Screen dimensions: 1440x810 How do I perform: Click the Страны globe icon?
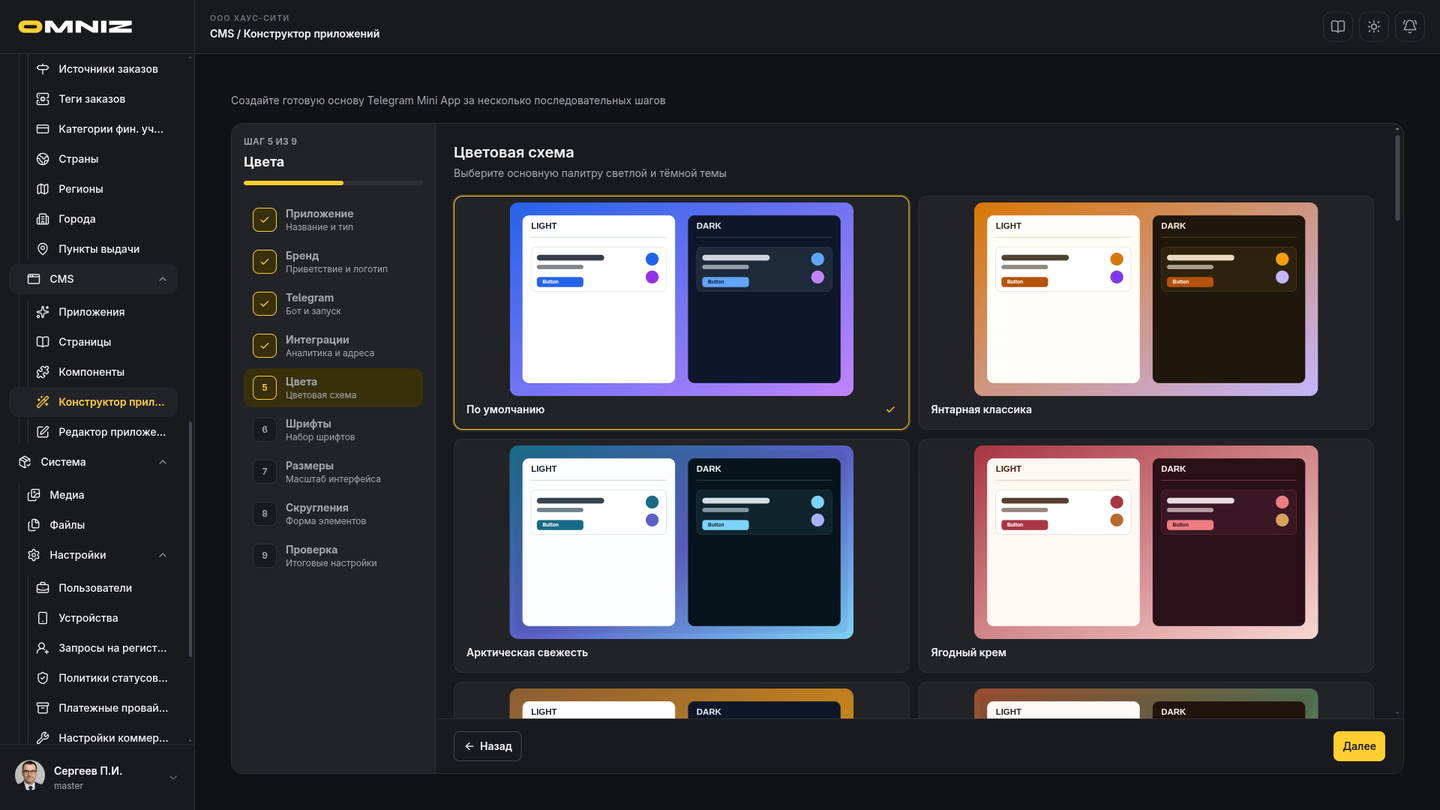(43, 159)
